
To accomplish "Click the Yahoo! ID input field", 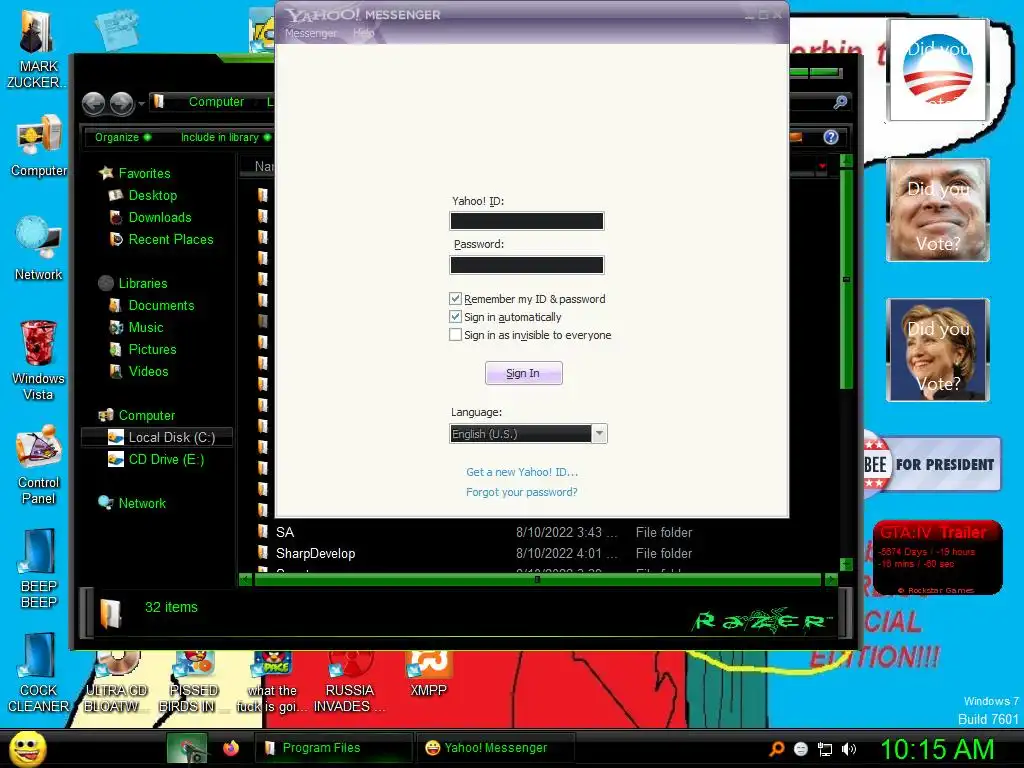I will [x=526, y=221].
